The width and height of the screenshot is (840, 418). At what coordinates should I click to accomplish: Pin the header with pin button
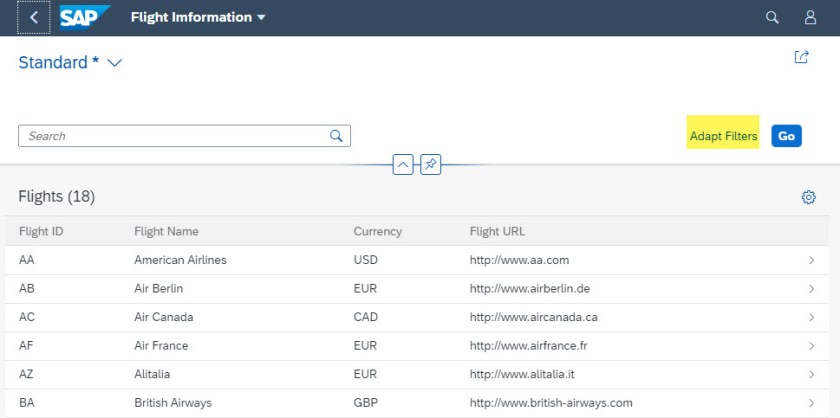tap(430, 164)
